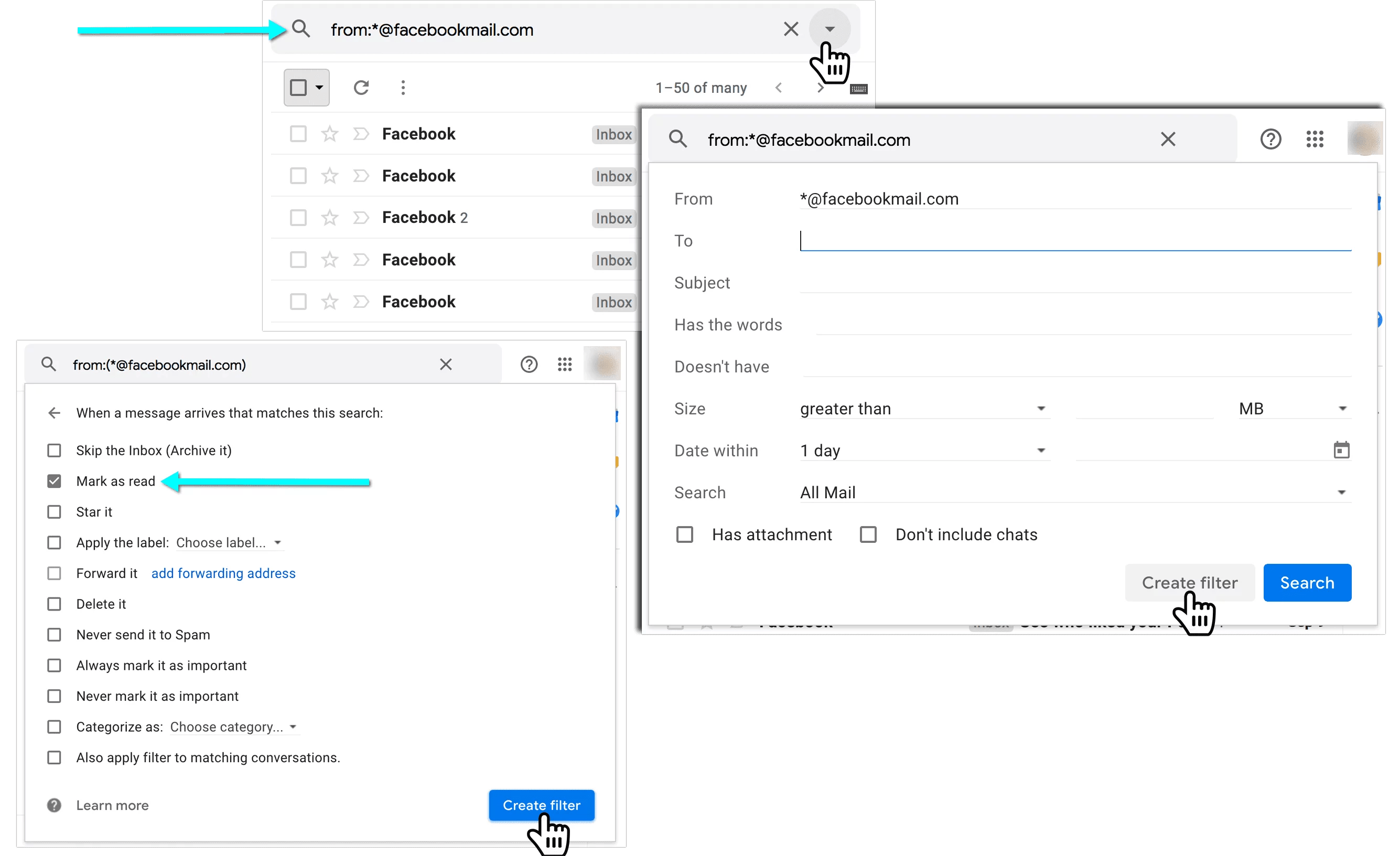Check Delete it option
Viewport: 1400px width, 856px height.
(x=54, y=604)
